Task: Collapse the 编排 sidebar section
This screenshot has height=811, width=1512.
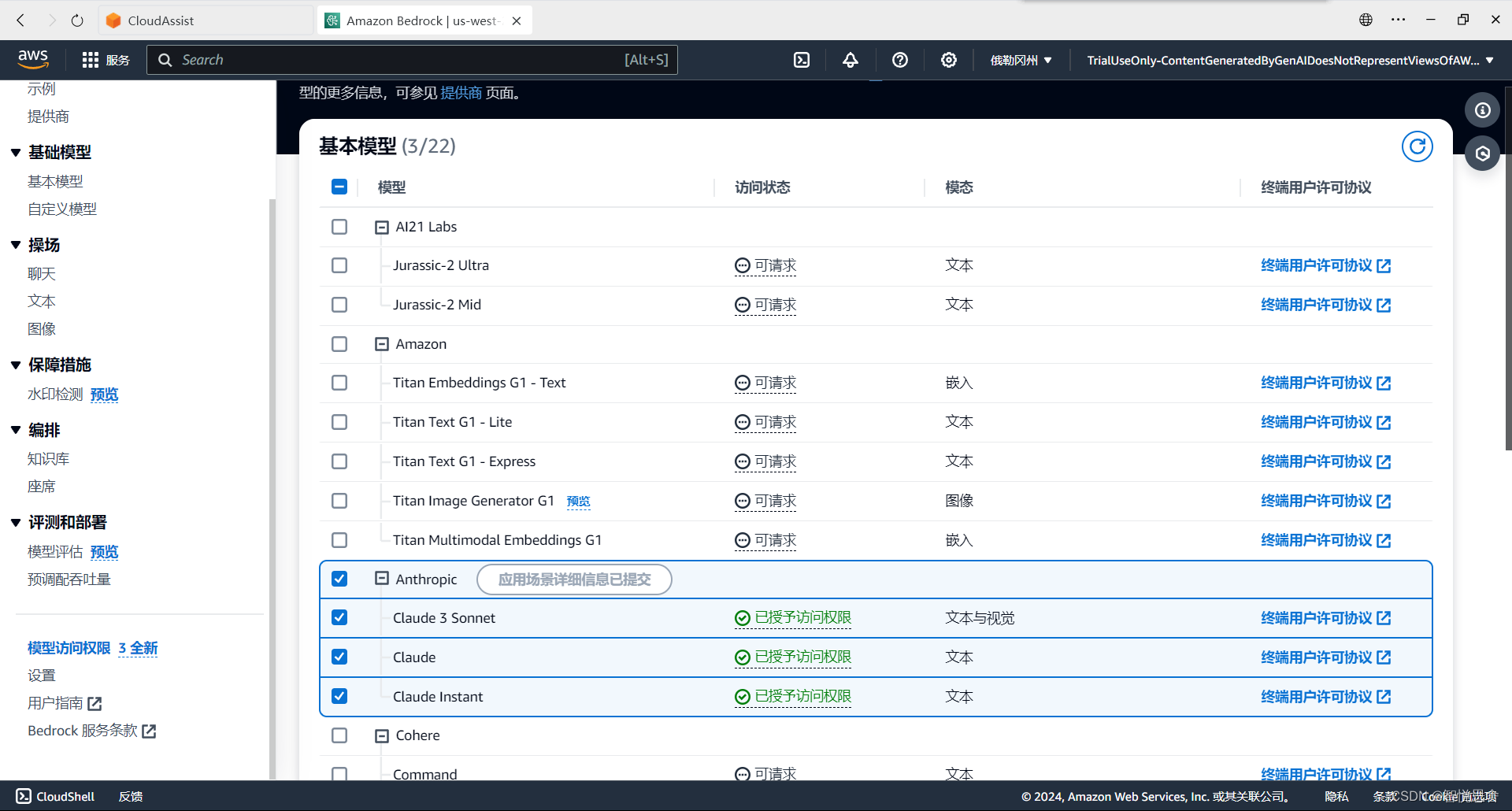Action: [x=16, y=431]
